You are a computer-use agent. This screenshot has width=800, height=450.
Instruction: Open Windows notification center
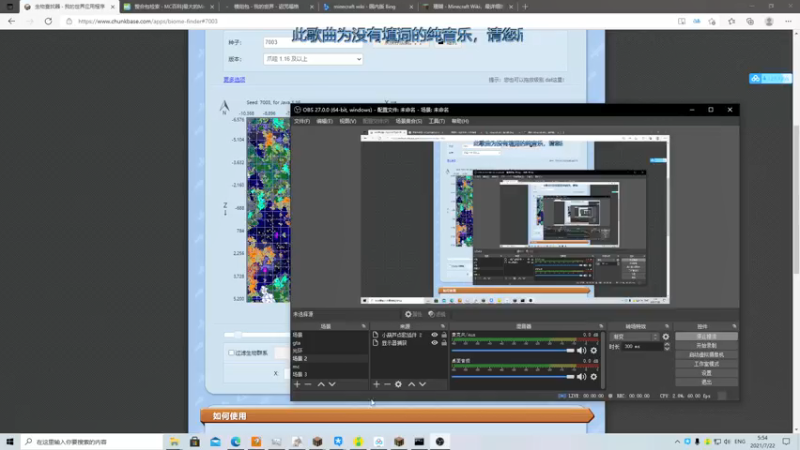click(786, 442)
